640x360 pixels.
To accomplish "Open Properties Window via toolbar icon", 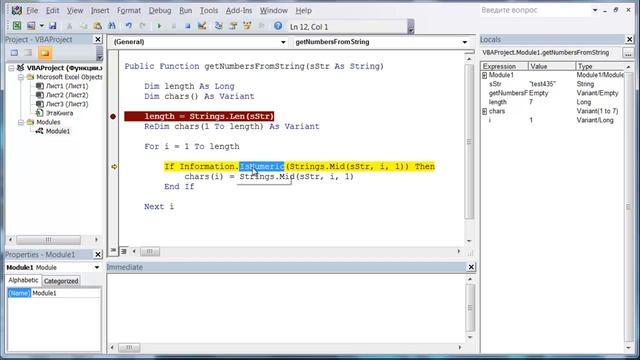I will [x=233, y=26].
